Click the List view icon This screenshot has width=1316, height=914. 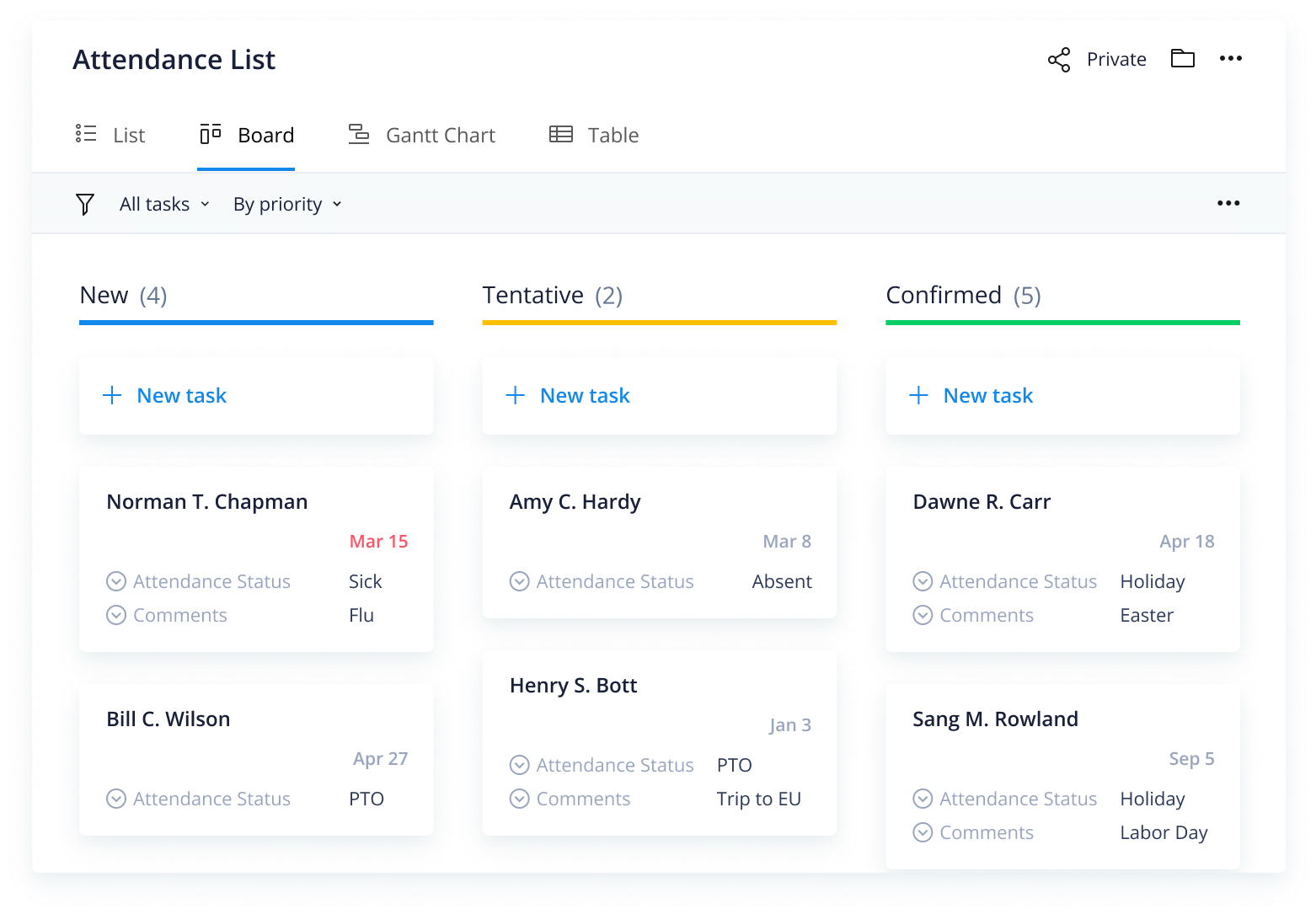pyautogui.click(x=86, y=134)
